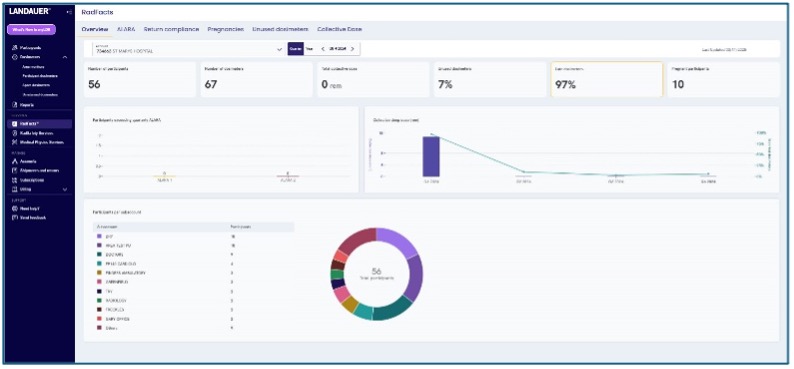Open Participant dosimeters submenu link
This screenshot has width=794, height=369.
40,76
